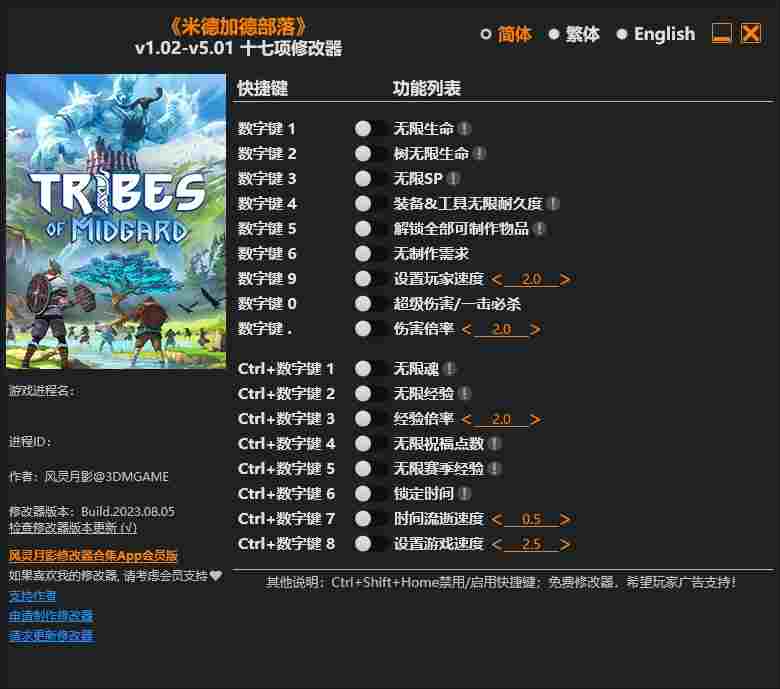Open info icon beside 无限赛季经验
This screenshot has height=689, width=780.
pyautogui.click(x=494, y=469)
